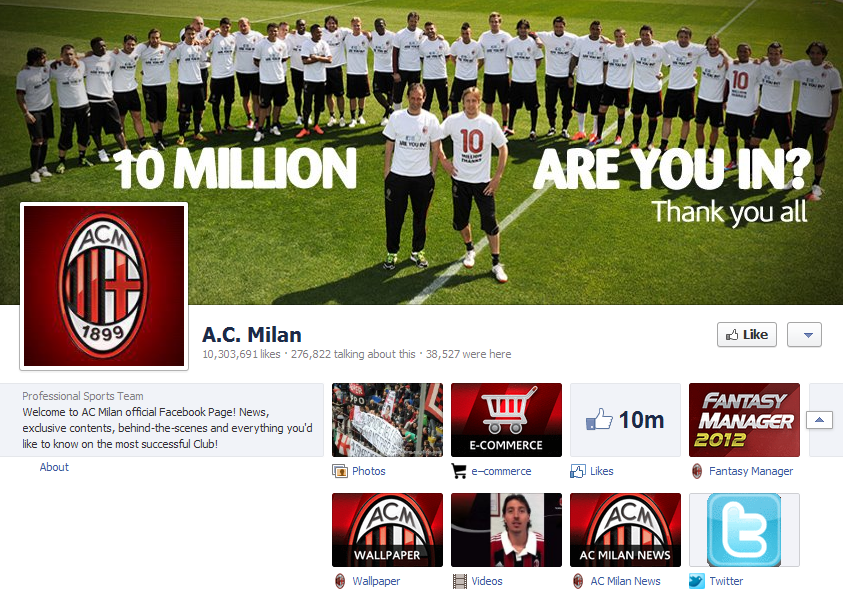Image resolution: width=843 pixels, height=603 pixels.
Task: Click the A.C. Milan profile picture
Action: coord(104,286)
